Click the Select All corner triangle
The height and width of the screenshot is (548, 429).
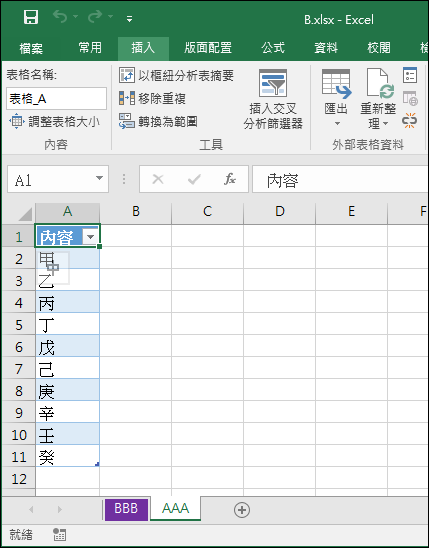pyautogui.click(x=24, y=214)
